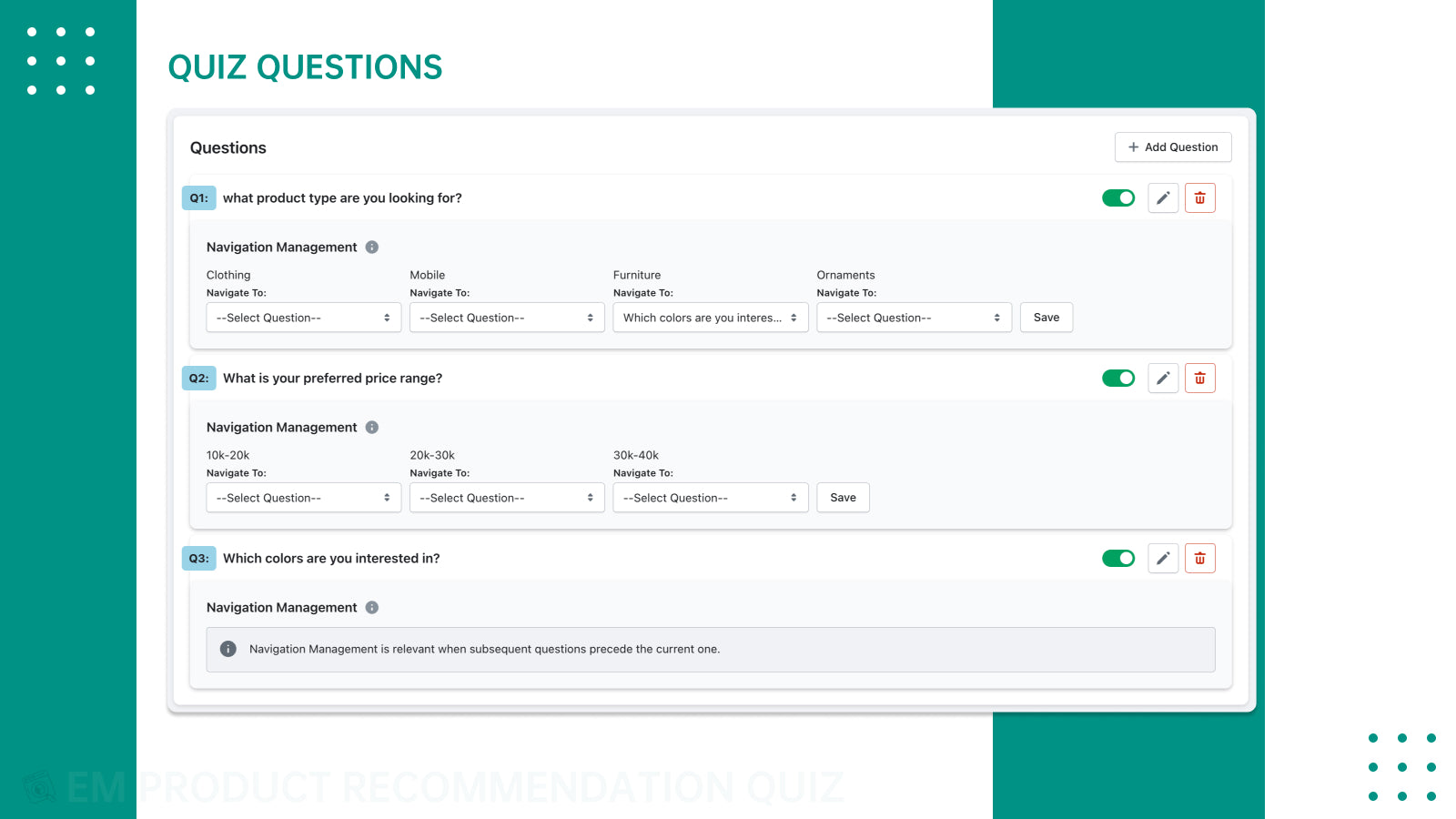Open the 30k-40k Navigate To dropdown
Image resolution: width=1456 pixels, height=819 pixels.
pos(710,497)
